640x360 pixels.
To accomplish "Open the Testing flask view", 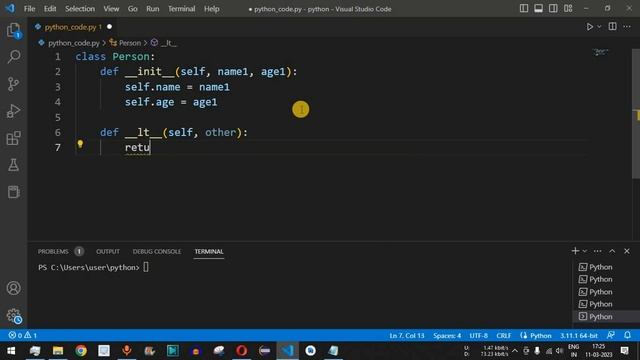I will click(x=13, y=165).
